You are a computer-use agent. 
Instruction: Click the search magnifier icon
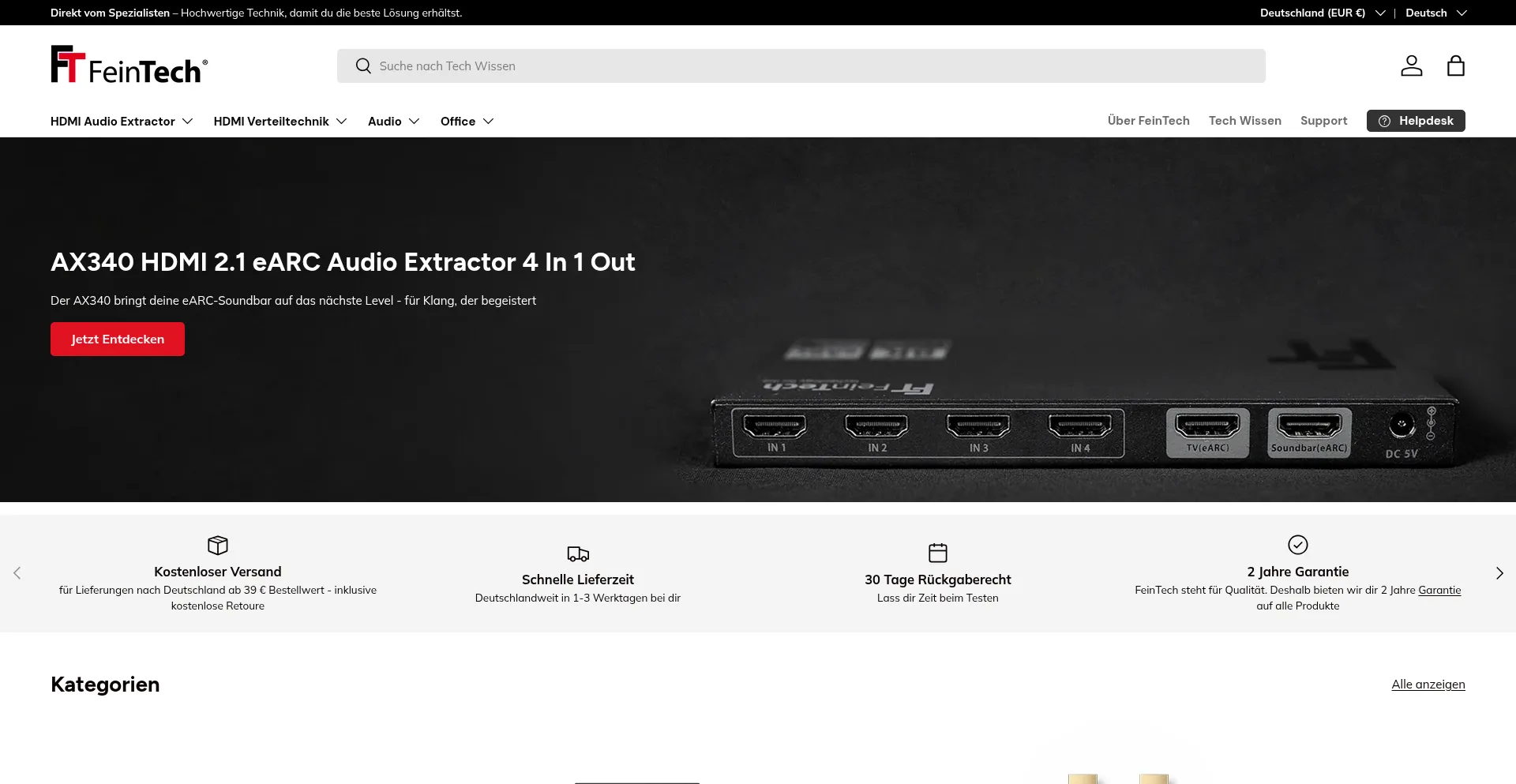pyautogui.click(x=363, y=66)
